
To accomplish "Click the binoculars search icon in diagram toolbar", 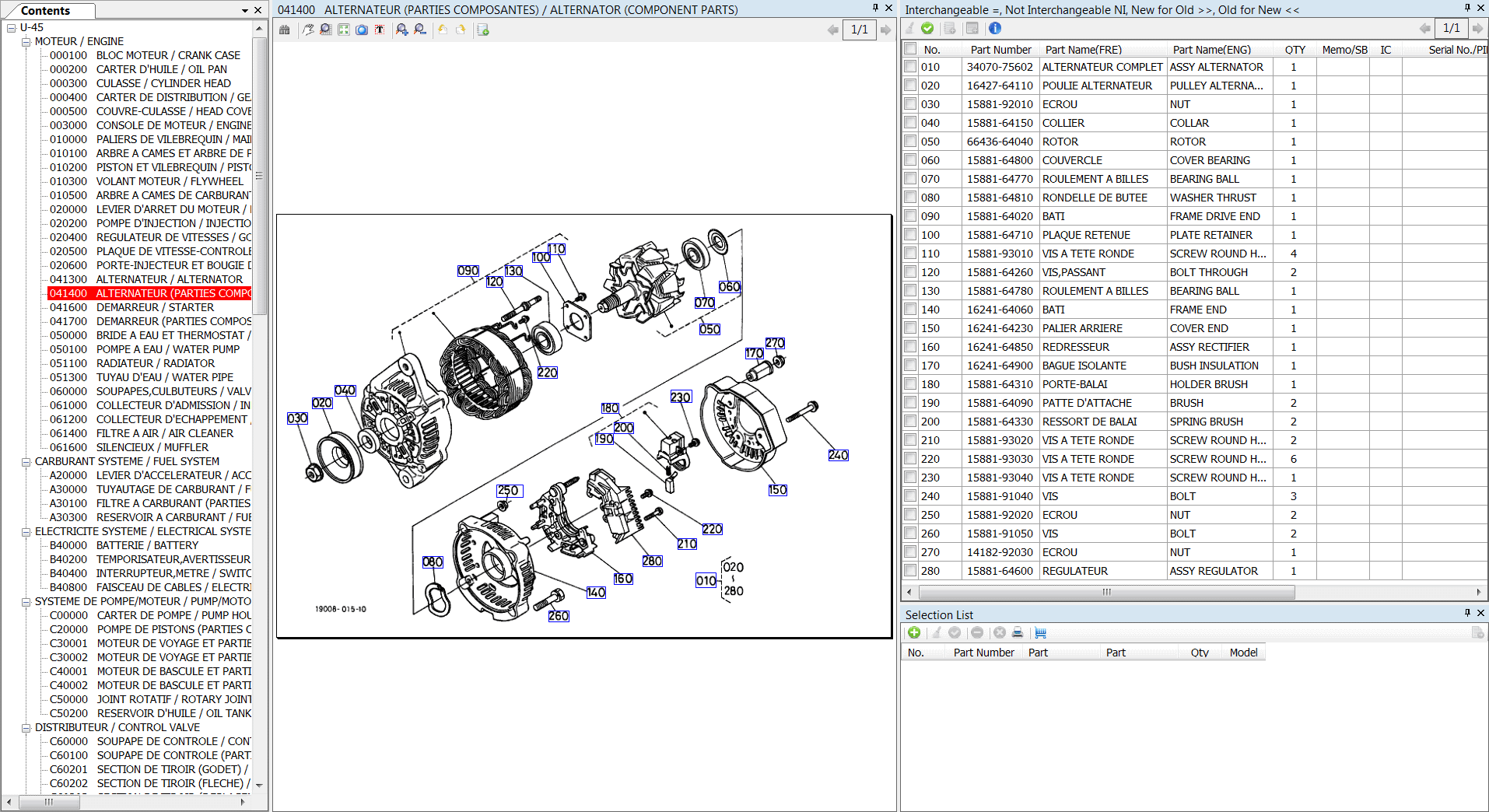I will [285, 30].
